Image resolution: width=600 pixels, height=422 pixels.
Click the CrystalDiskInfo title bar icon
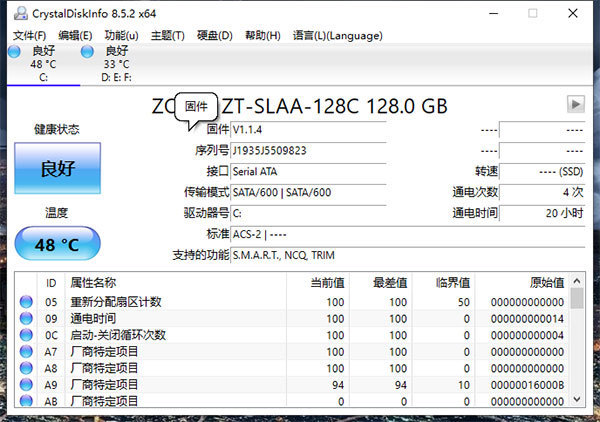21,13
